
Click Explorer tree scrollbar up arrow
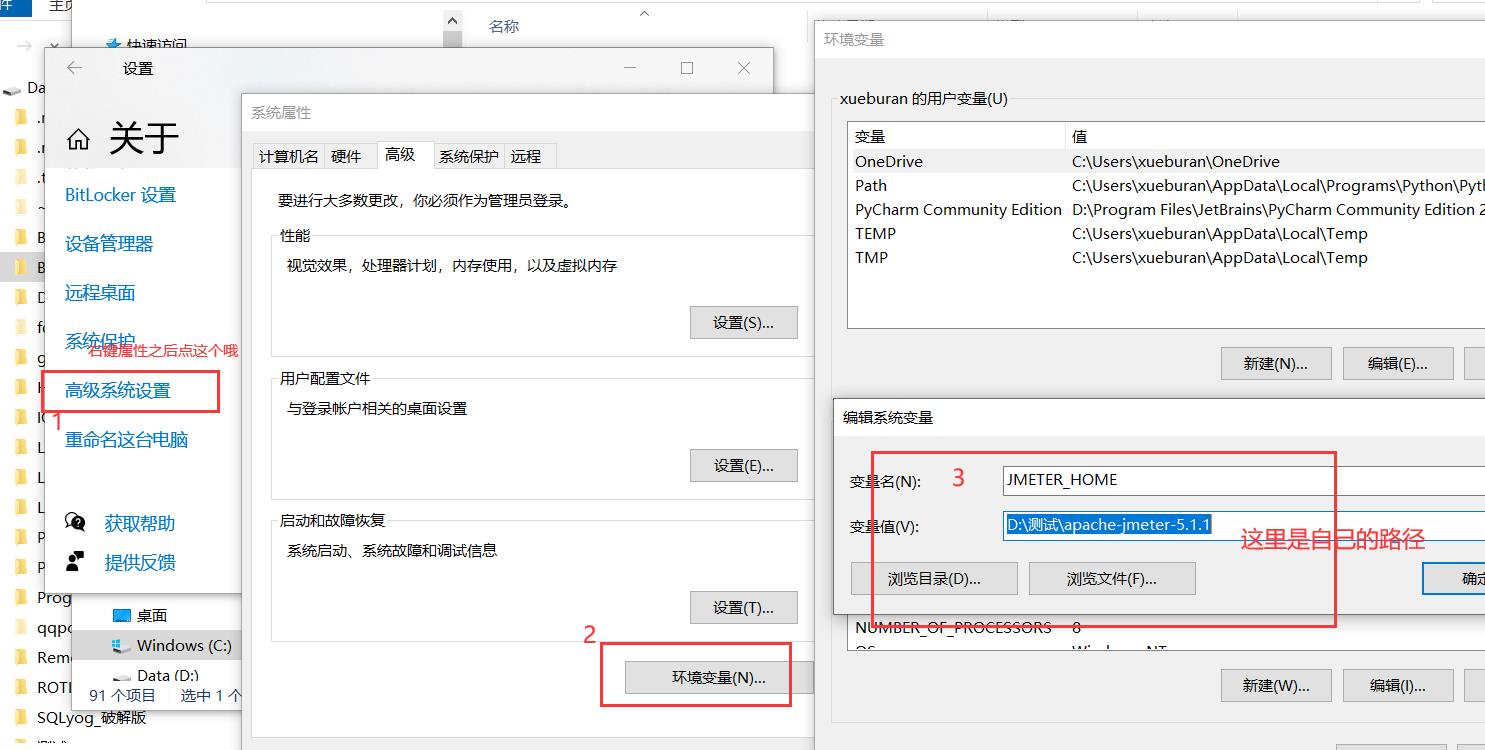tap(453, 21)
